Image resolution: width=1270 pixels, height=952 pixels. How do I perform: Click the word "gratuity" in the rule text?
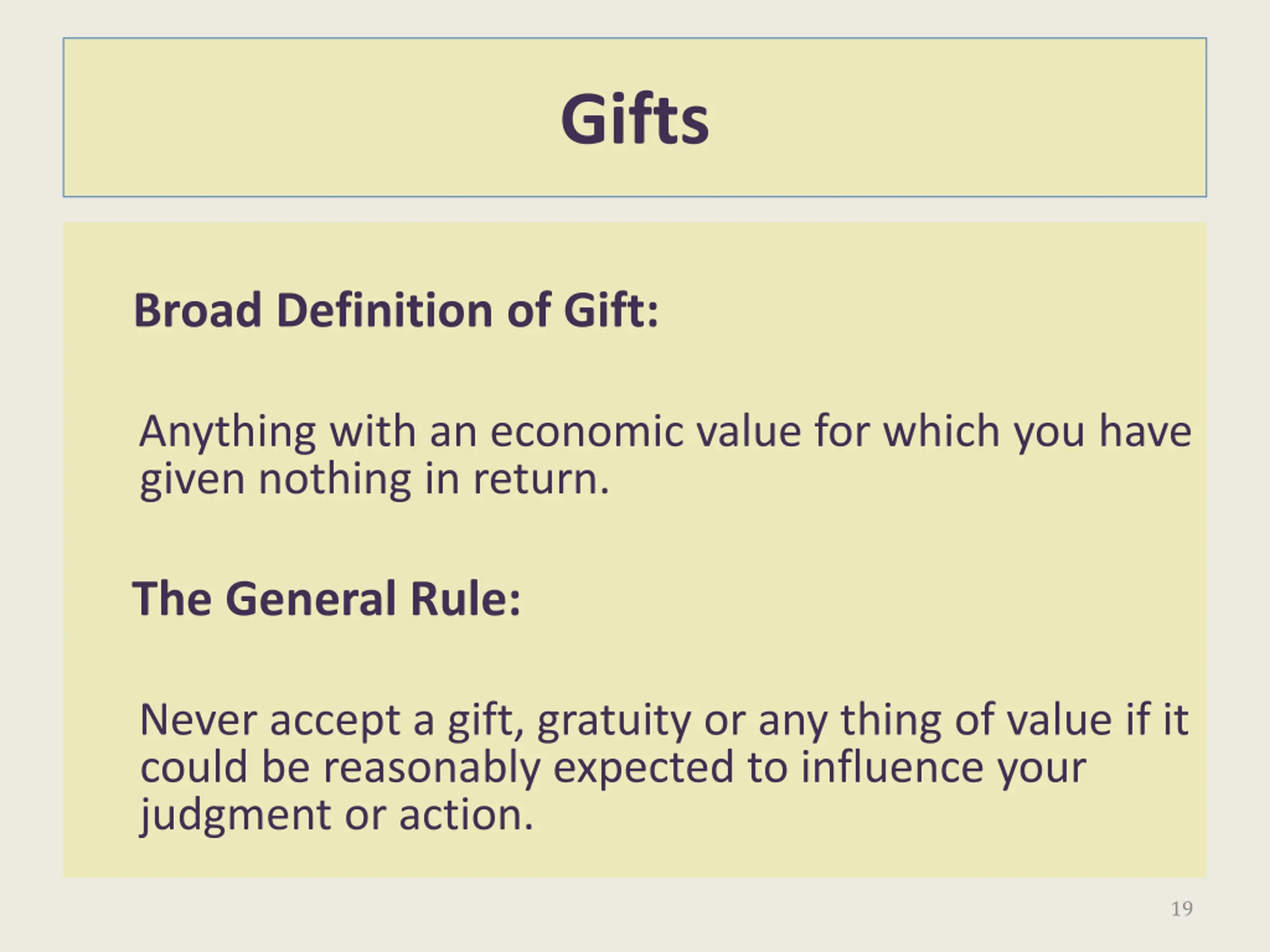click(x=613, y=721)
